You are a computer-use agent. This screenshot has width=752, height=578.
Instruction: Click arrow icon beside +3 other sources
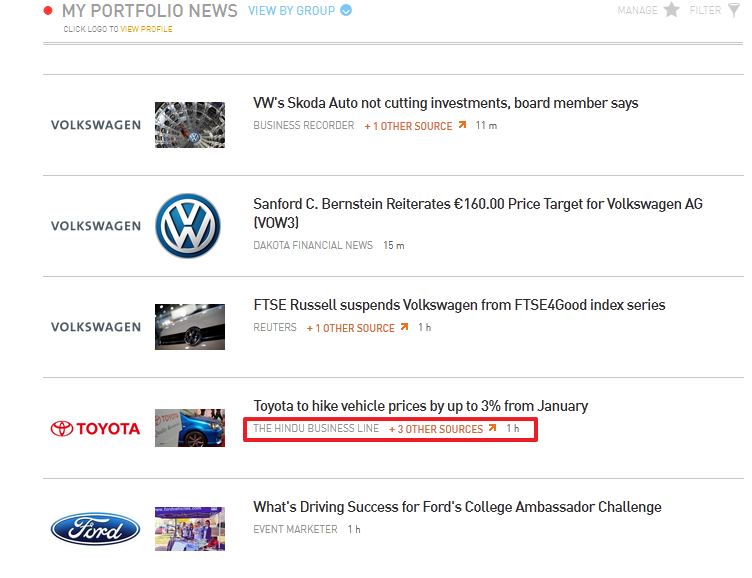pos(493,427)
